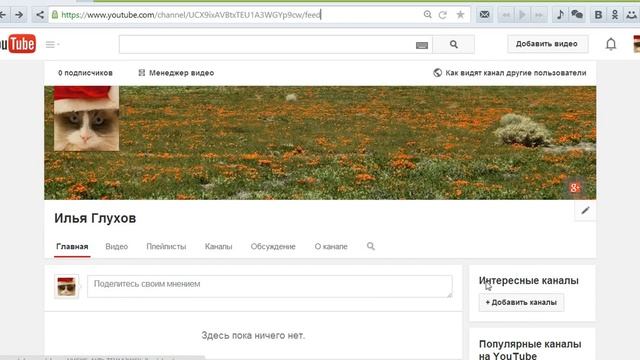Click the browser forward arrow
Image resolution: width=640 pixels, height=360 pixels.
pyautogui.click(x=19, y=15)
